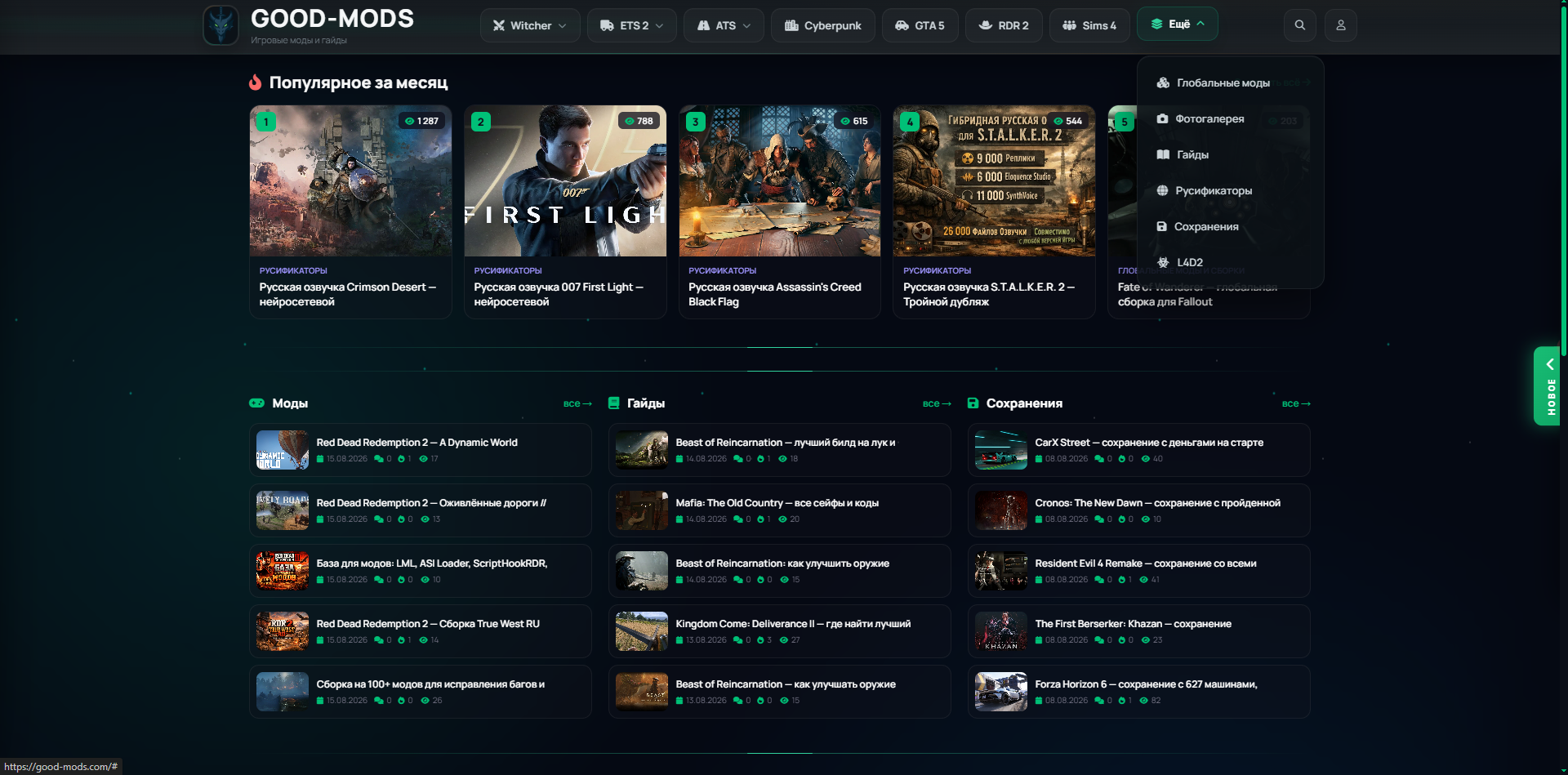
Task: Click the Sims 4 people icon
Action: pyautogui.click(x=1069, y=25)
